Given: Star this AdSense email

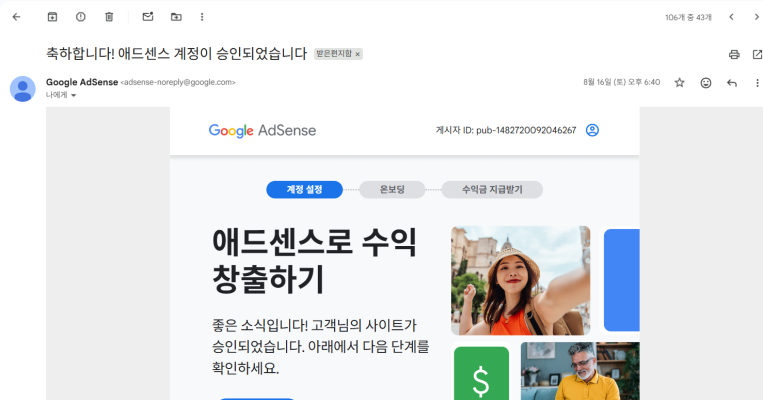Looking at the screenshot, I should pyautogui.click(x=679, y=83).
